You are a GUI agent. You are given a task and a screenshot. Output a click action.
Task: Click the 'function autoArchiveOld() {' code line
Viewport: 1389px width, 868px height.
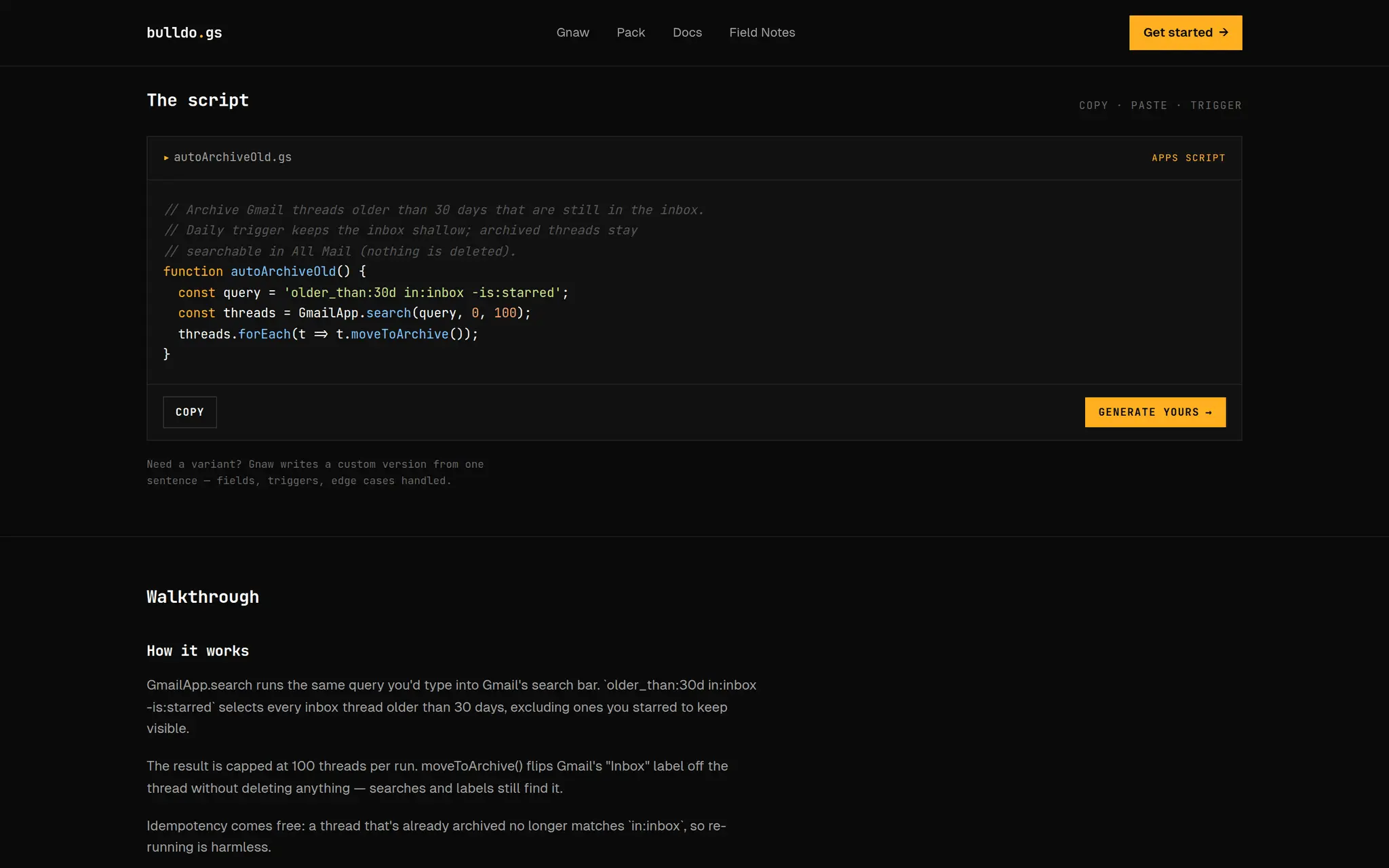point(265,271)
